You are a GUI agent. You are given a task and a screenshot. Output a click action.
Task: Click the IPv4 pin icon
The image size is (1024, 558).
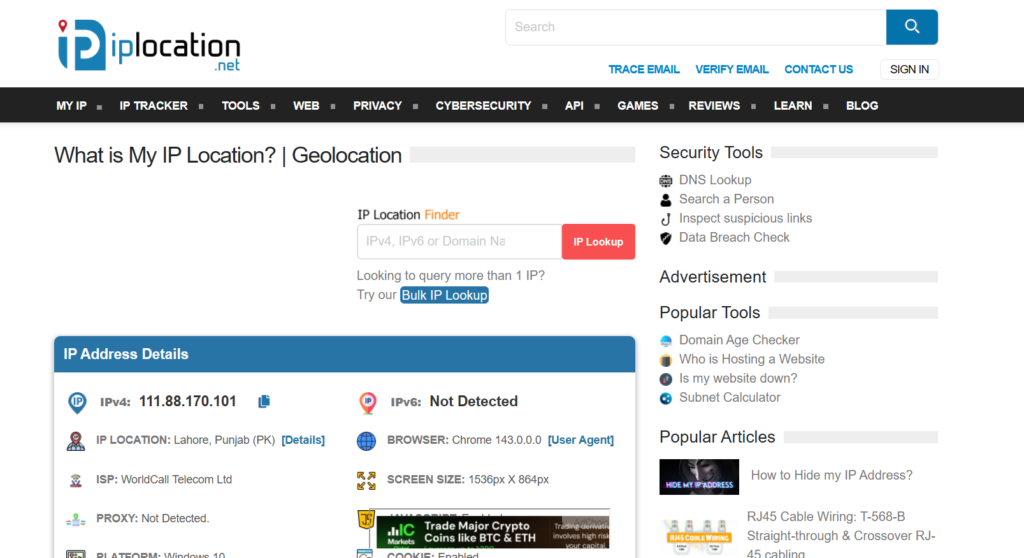77,402
